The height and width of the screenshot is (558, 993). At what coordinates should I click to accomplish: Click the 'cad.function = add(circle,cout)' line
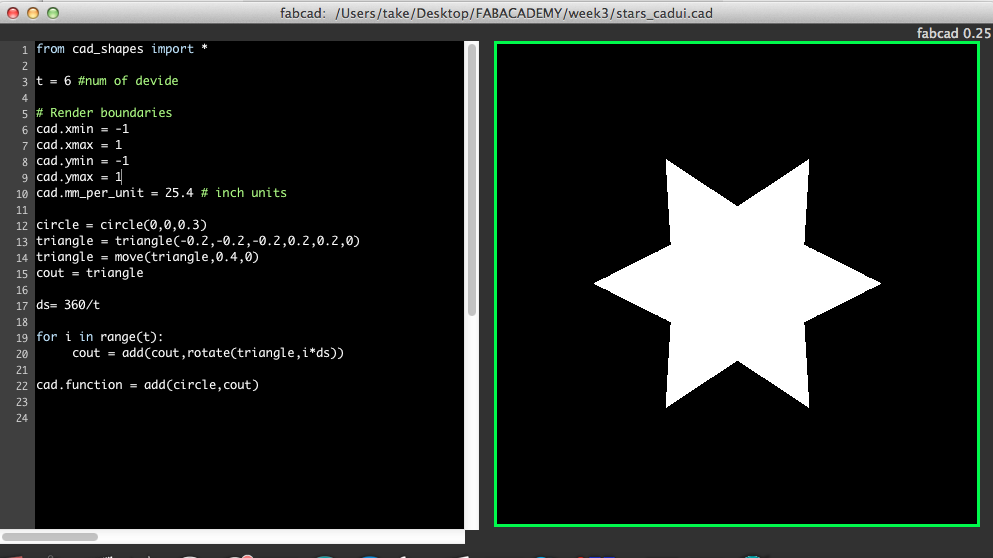point(148,385)
